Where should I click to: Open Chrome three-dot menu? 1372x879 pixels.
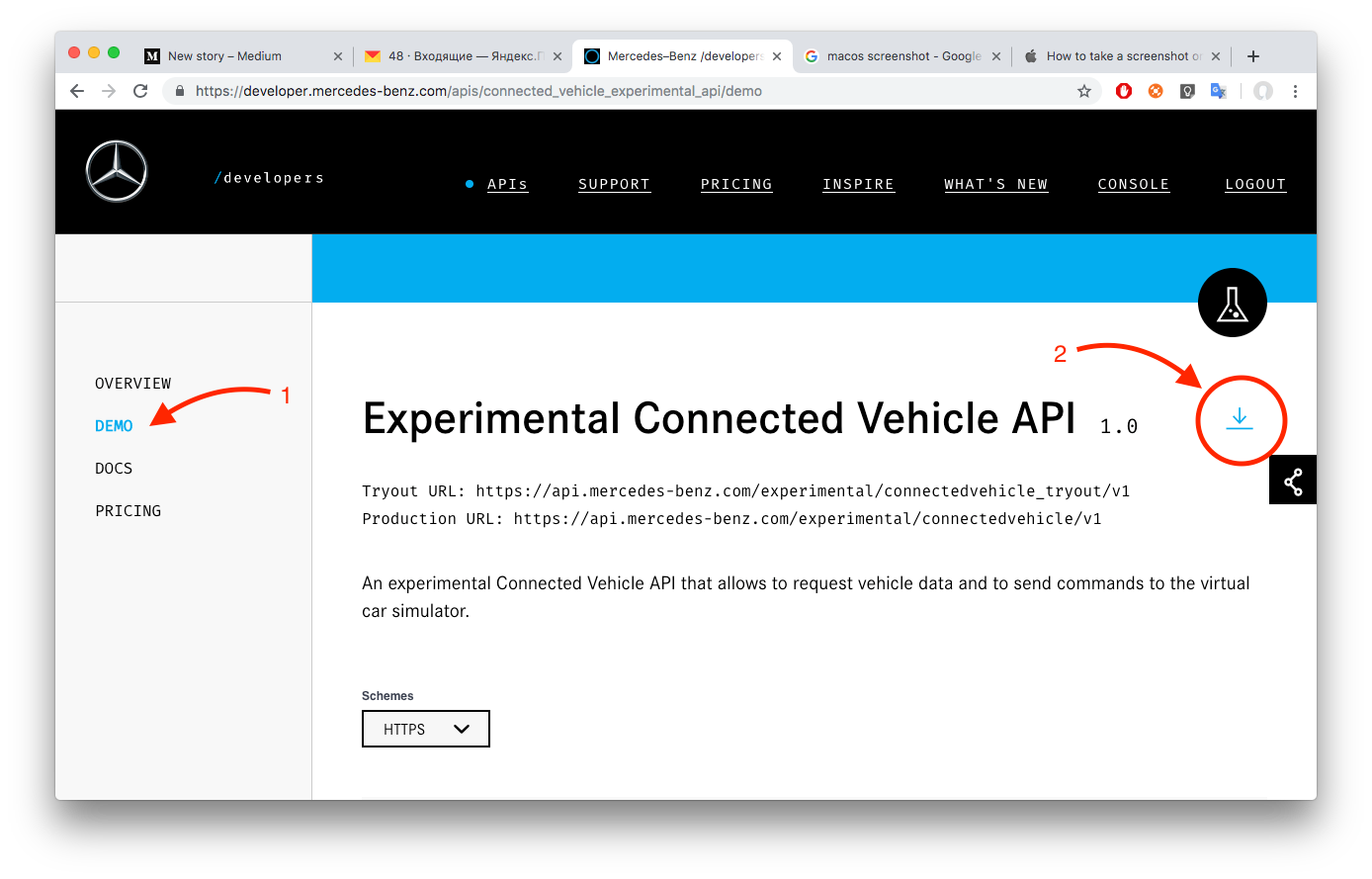(x=1295, y=91)
